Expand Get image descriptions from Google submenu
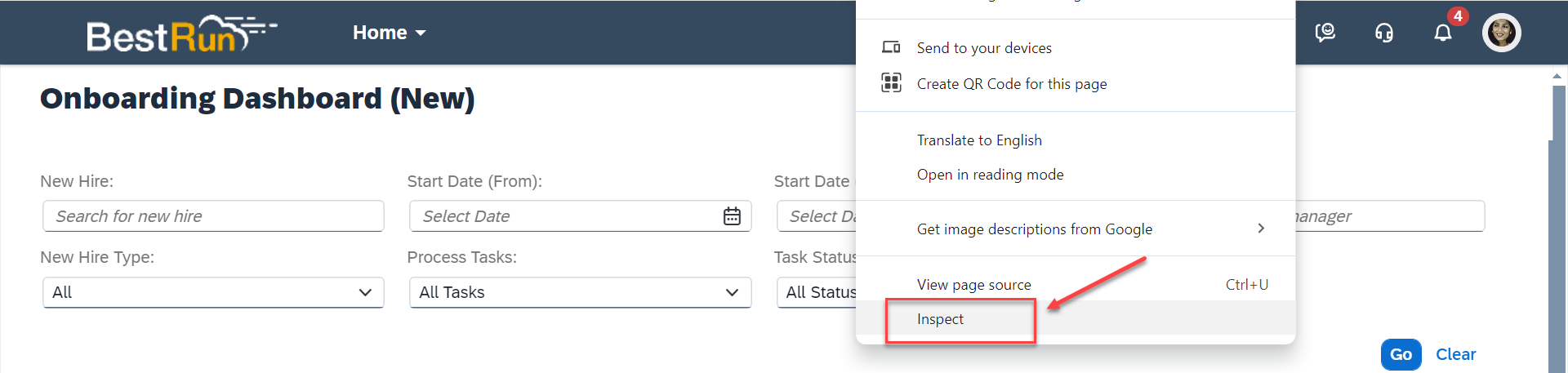The image size is (1568, 373). click(1076, 229)
